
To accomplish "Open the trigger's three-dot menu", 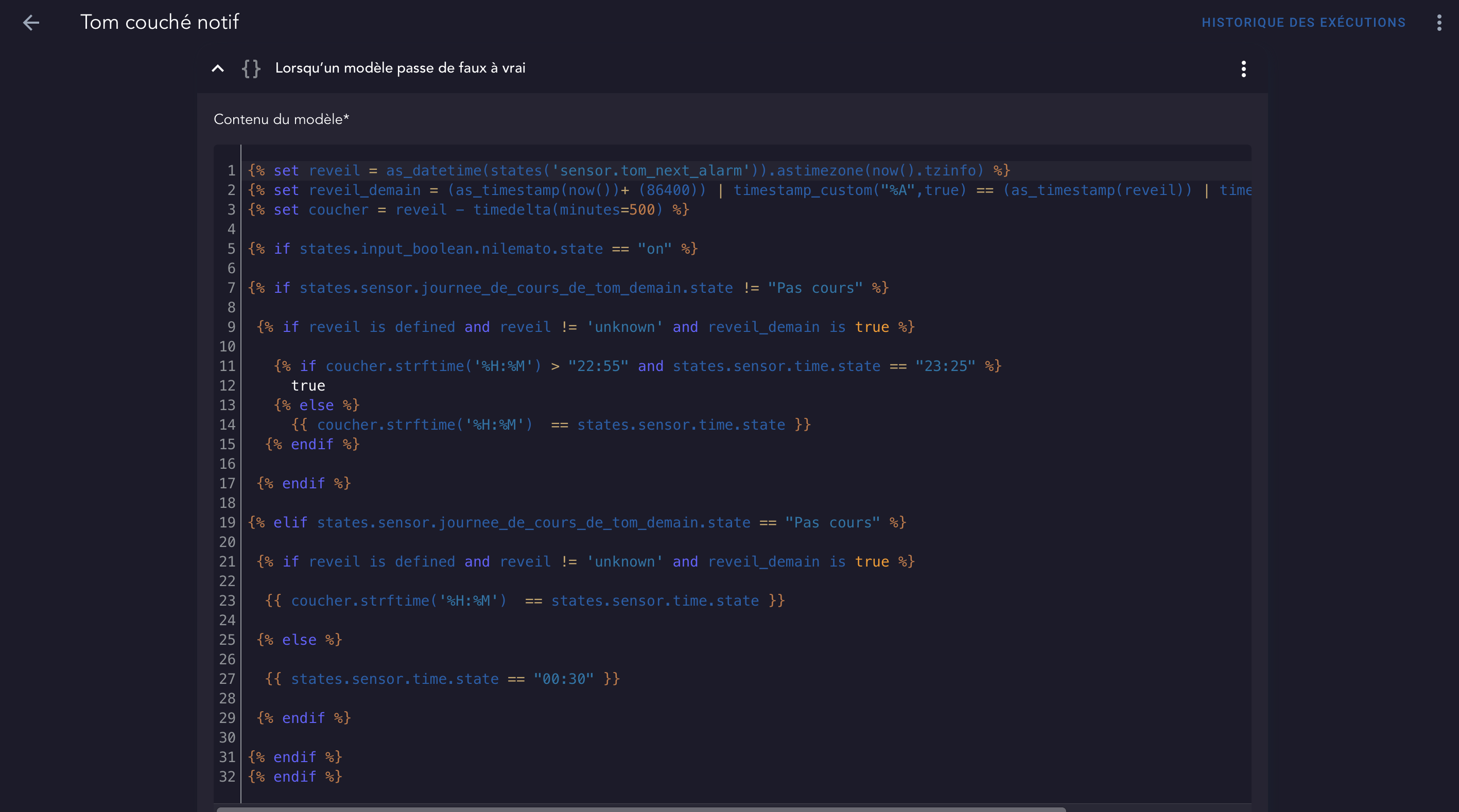I will (x=1244, y=69).
